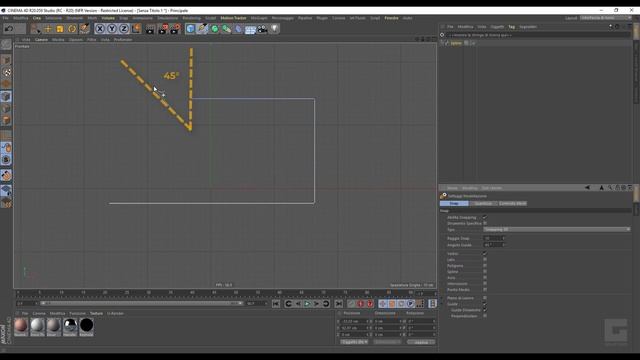Toggle the Y axis lock icon
The height and width of the screenshot is (360, 640).
click(112, 29)
